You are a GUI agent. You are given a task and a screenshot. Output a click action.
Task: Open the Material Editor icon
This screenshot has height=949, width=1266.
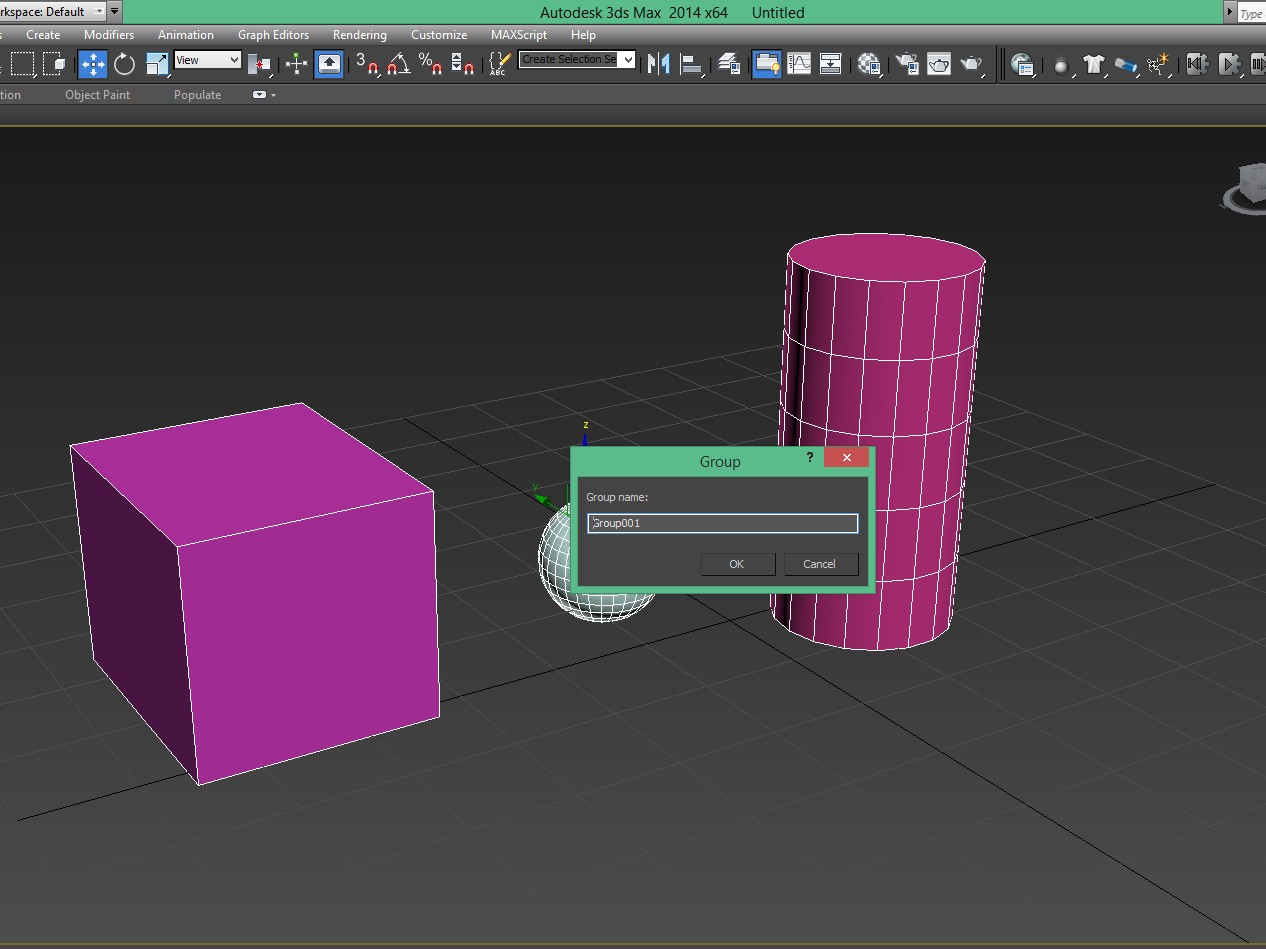(x=870, y=64)
